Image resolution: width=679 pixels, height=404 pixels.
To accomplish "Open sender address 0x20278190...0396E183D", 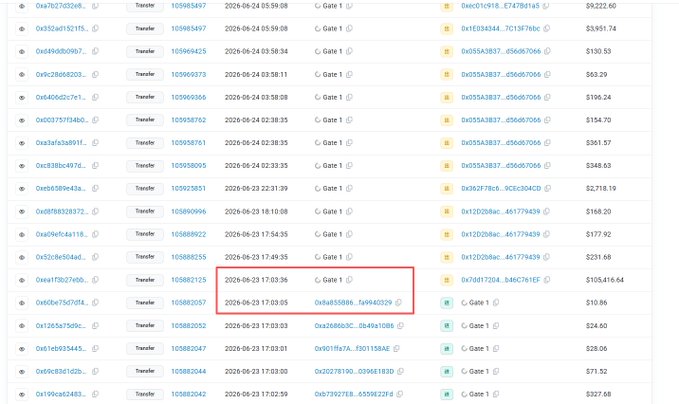I will click(354, 371).
